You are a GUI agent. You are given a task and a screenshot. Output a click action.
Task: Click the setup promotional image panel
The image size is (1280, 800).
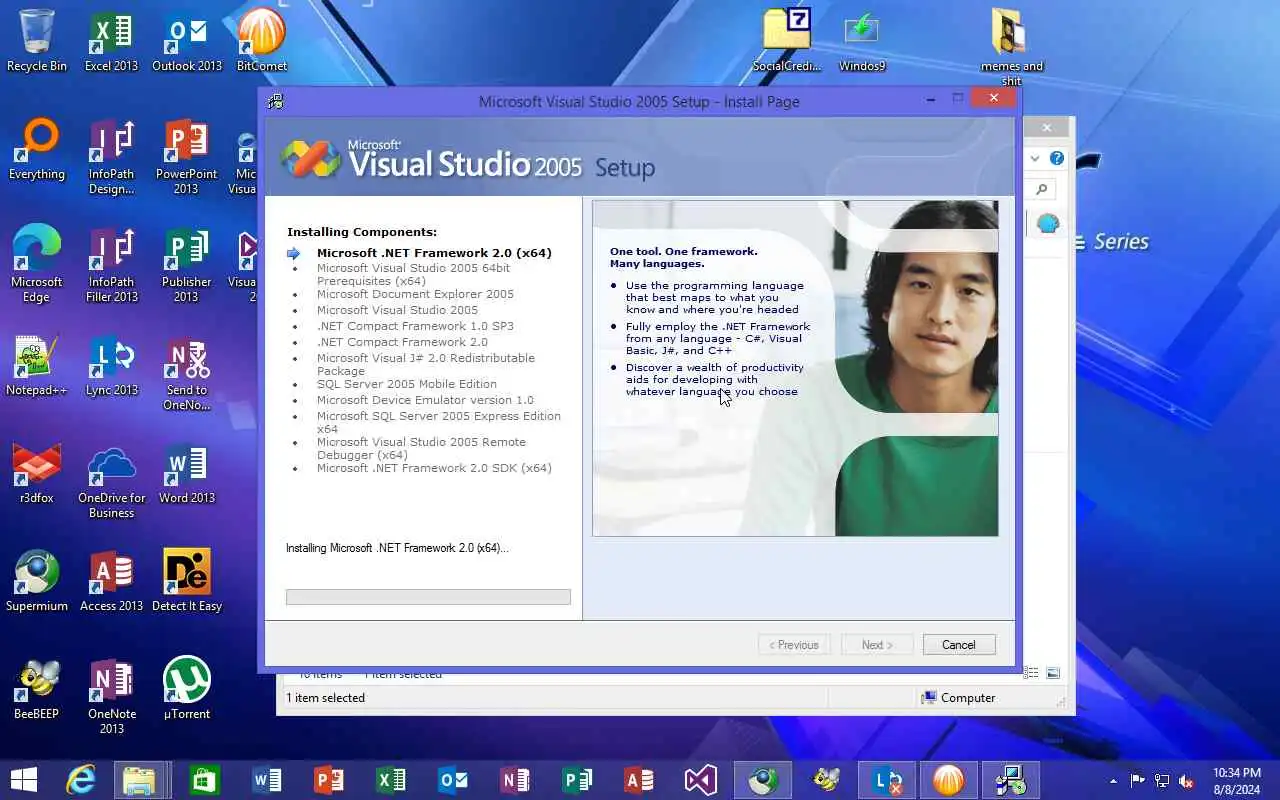795,368
